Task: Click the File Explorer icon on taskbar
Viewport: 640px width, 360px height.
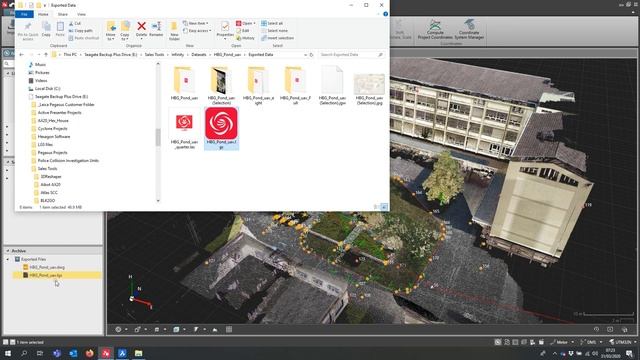Action: [x=138, y=353]
